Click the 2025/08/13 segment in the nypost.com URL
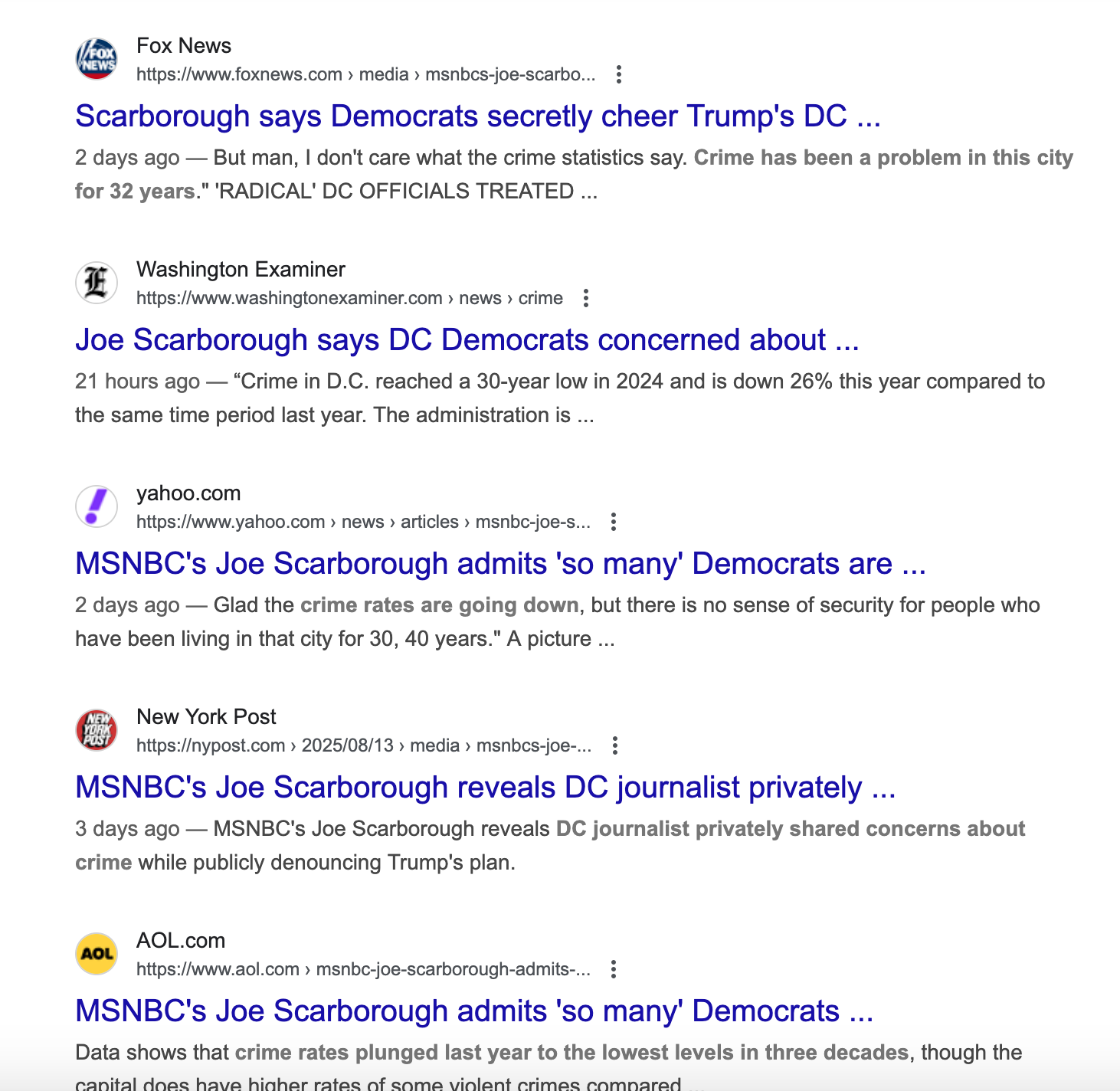This screenshot has height=1091, width=1120. [349, 745]
